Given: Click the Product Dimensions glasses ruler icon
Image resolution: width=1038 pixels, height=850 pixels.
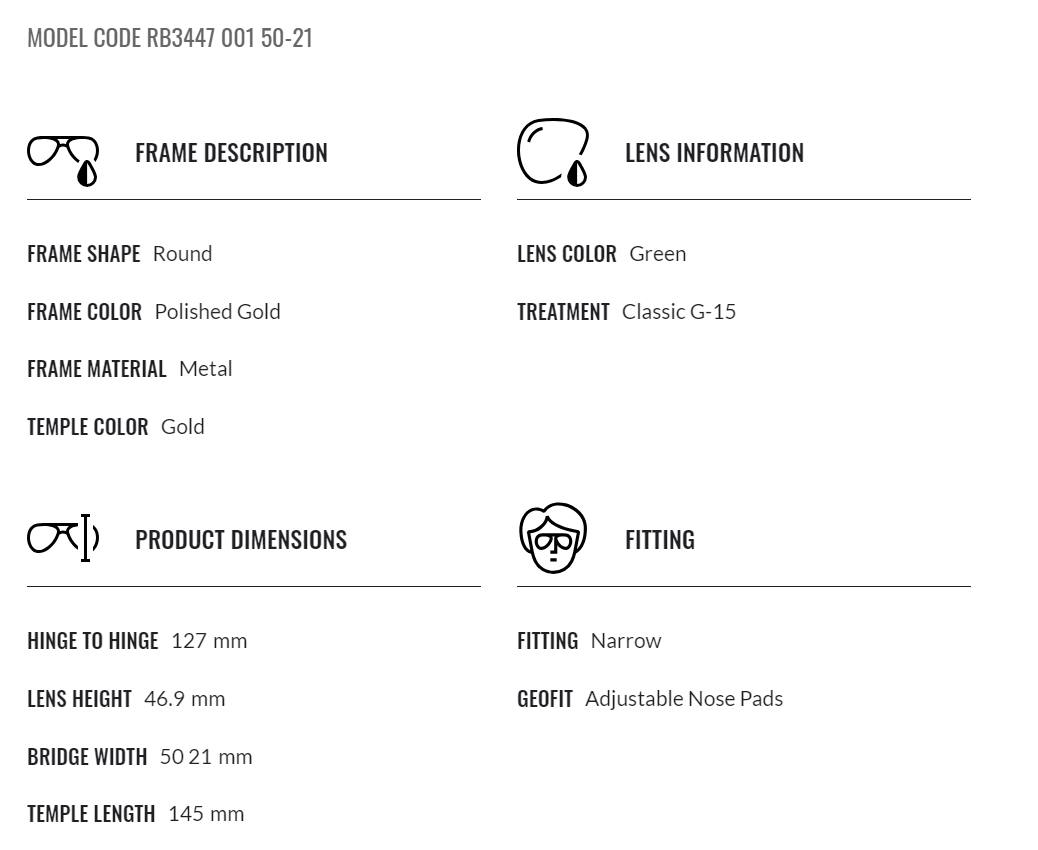Looking at the screenshot, I should (63, 538).
